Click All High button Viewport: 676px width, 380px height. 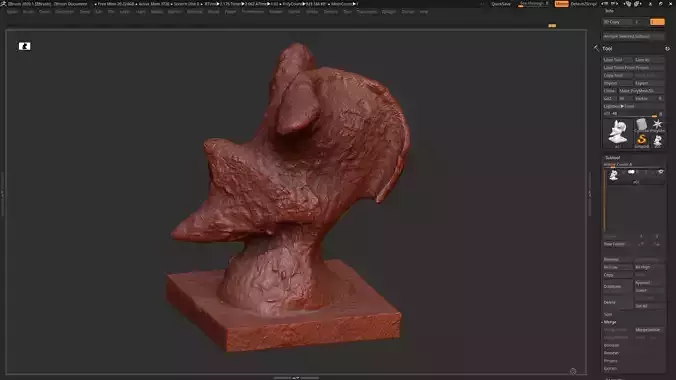click(649, 267)
